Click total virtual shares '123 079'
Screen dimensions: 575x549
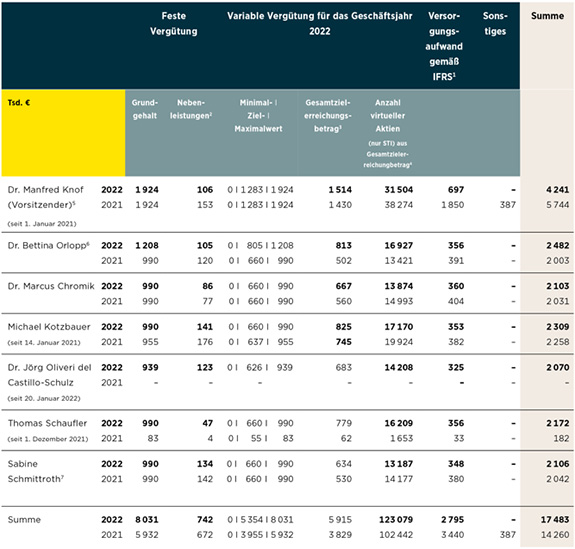(396, 520)
